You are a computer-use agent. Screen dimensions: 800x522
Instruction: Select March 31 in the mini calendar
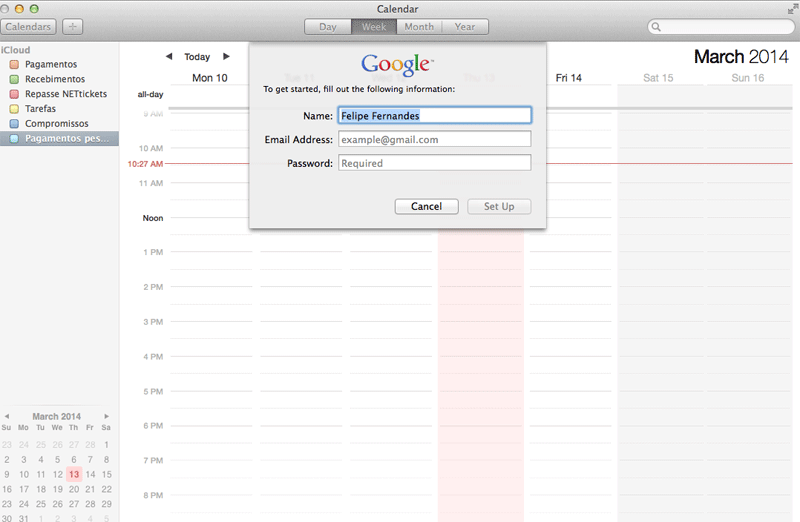click(23, 517)
